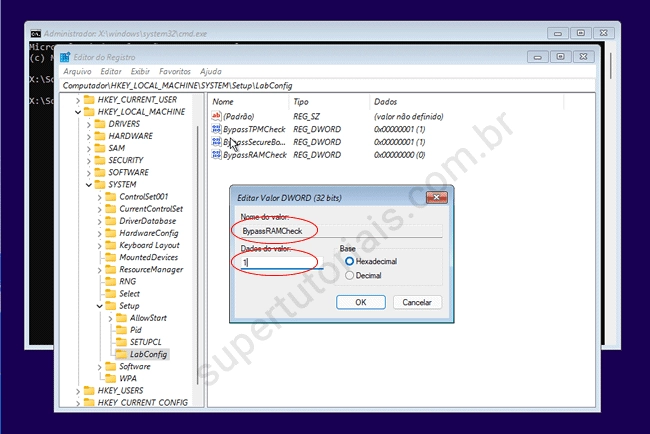Open the Favoritos menu
Screen dimensions: 650x434
[x=175, y=72]
